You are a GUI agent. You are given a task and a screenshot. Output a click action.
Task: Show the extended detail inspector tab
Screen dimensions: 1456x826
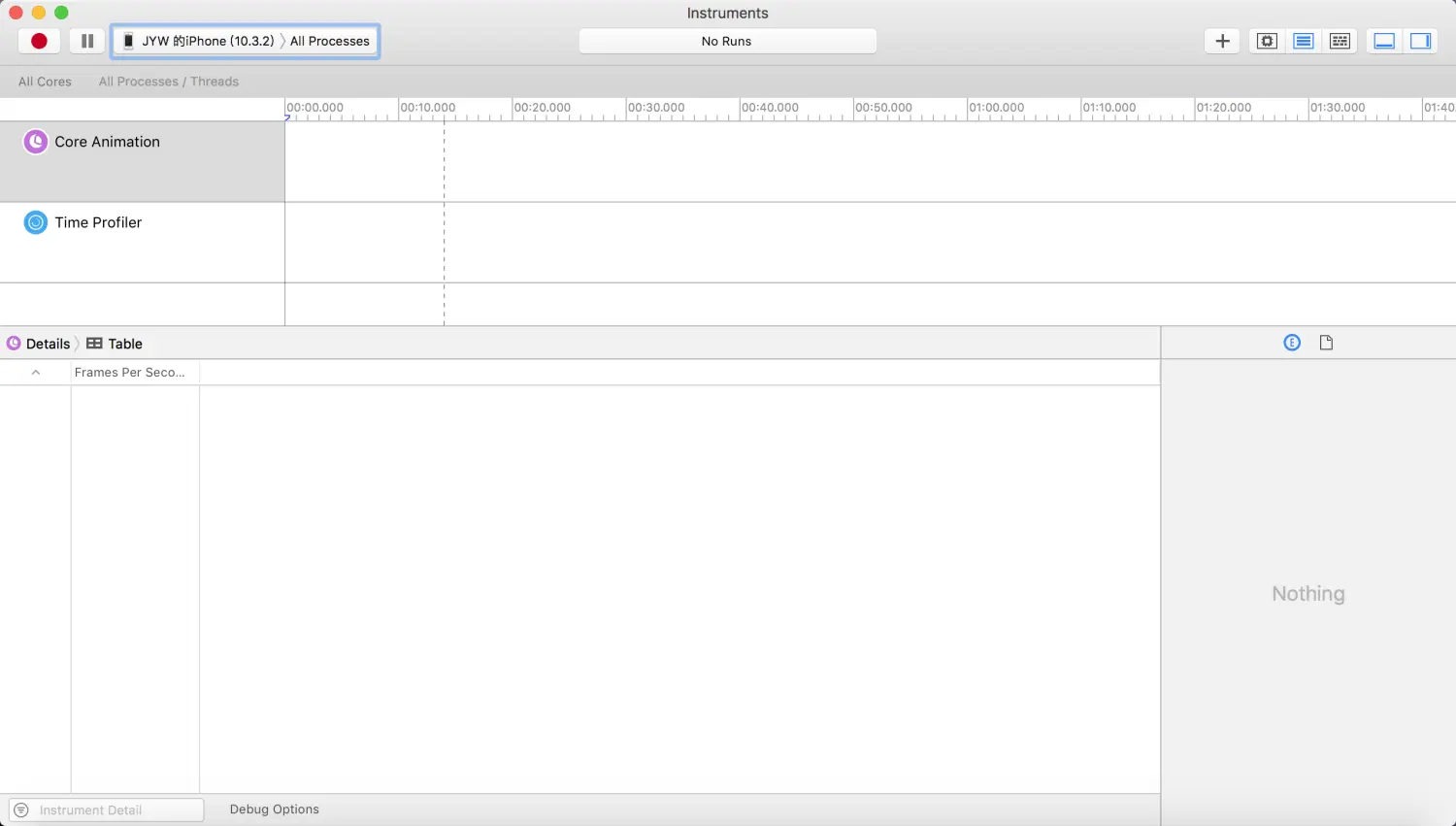[x=1292, y=343]
